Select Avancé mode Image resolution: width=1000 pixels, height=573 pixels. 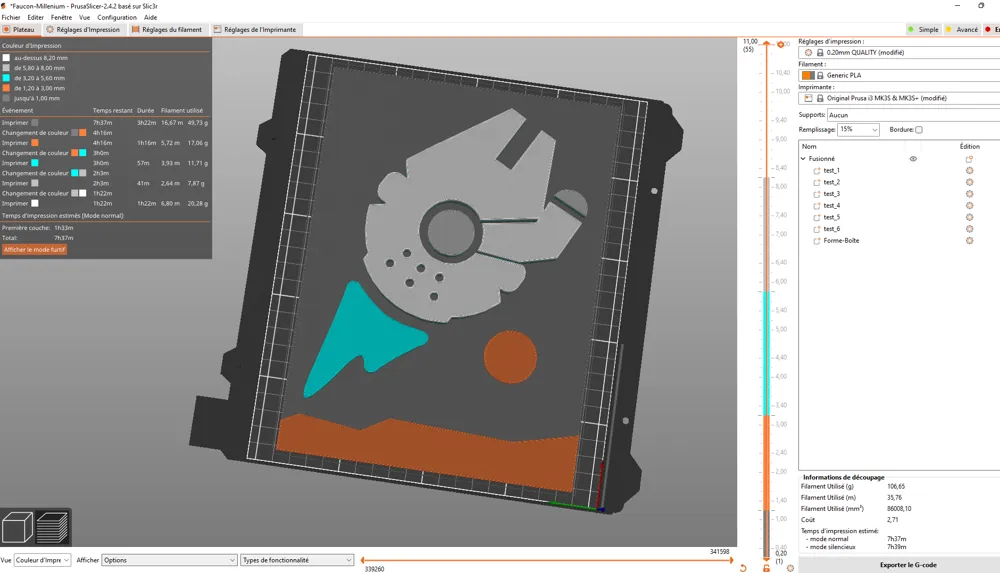click(962, 29)
